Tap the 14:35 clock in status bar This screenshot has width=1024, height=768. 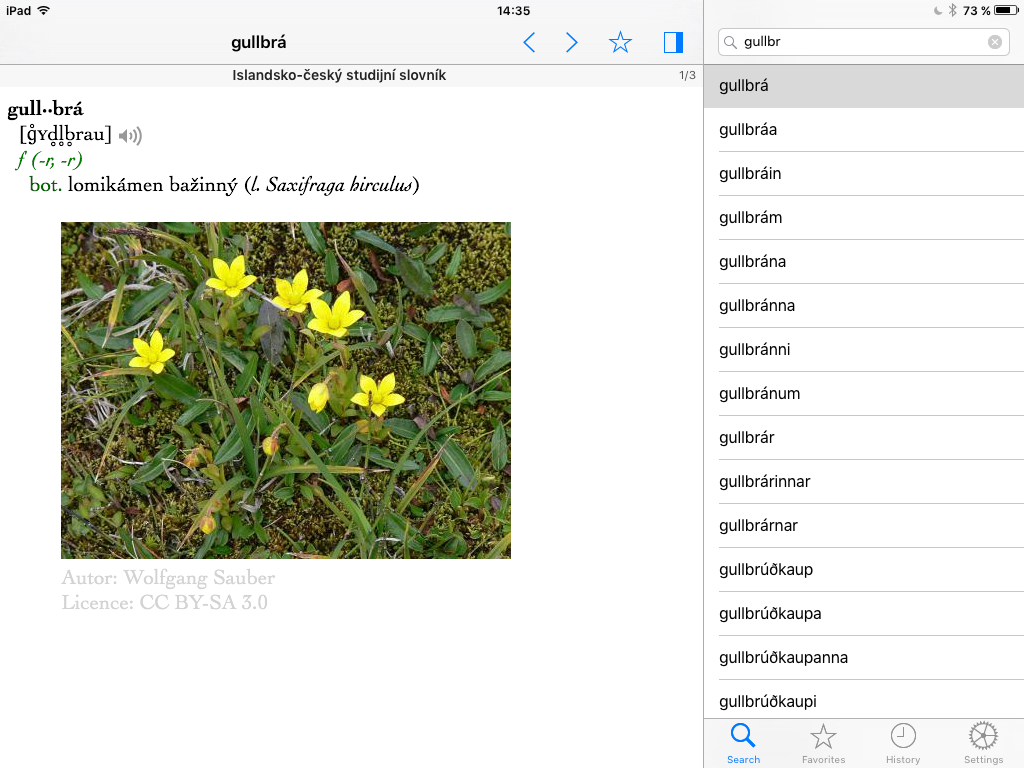click(513, 10)
